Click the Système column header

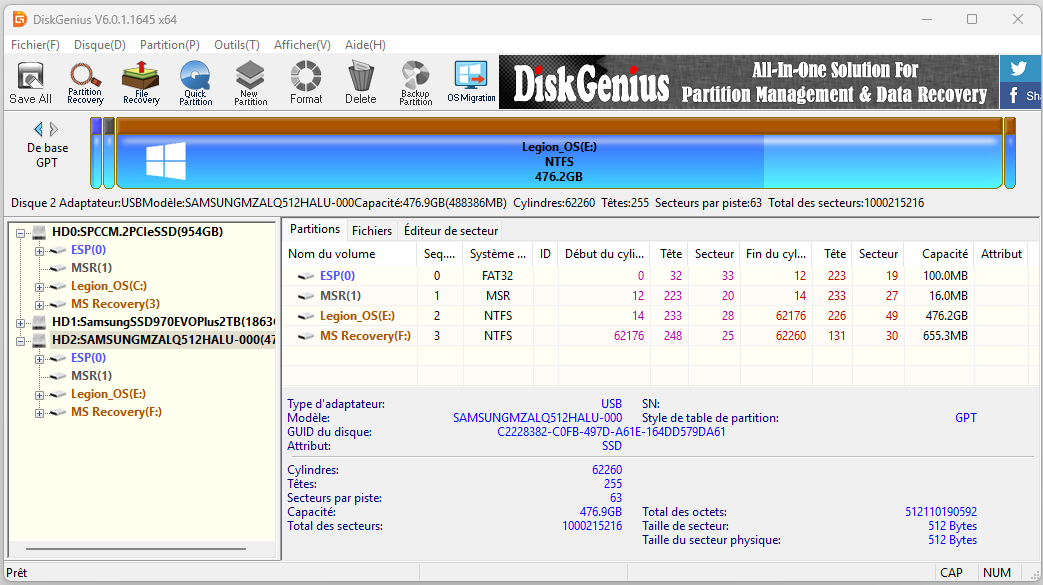[498, 254]
